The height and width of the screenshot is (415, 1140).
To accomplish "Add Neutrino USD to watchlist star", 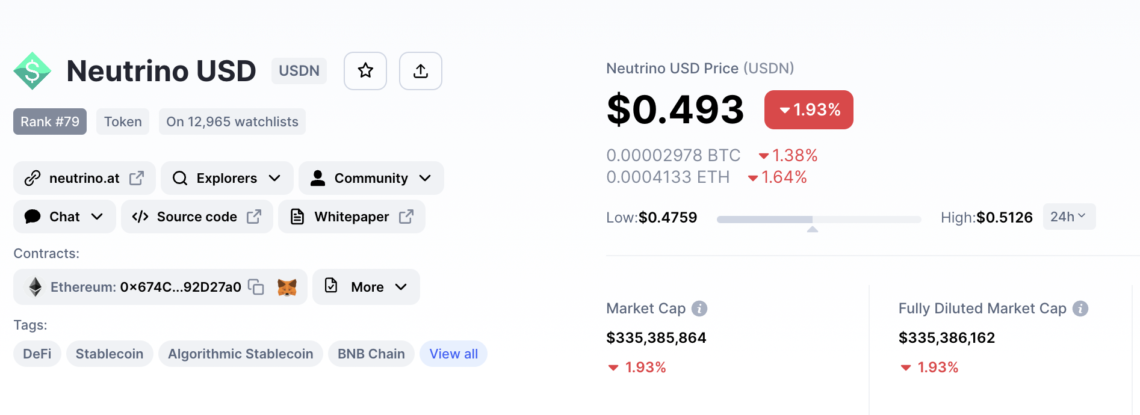I will (x=365, y=70).
